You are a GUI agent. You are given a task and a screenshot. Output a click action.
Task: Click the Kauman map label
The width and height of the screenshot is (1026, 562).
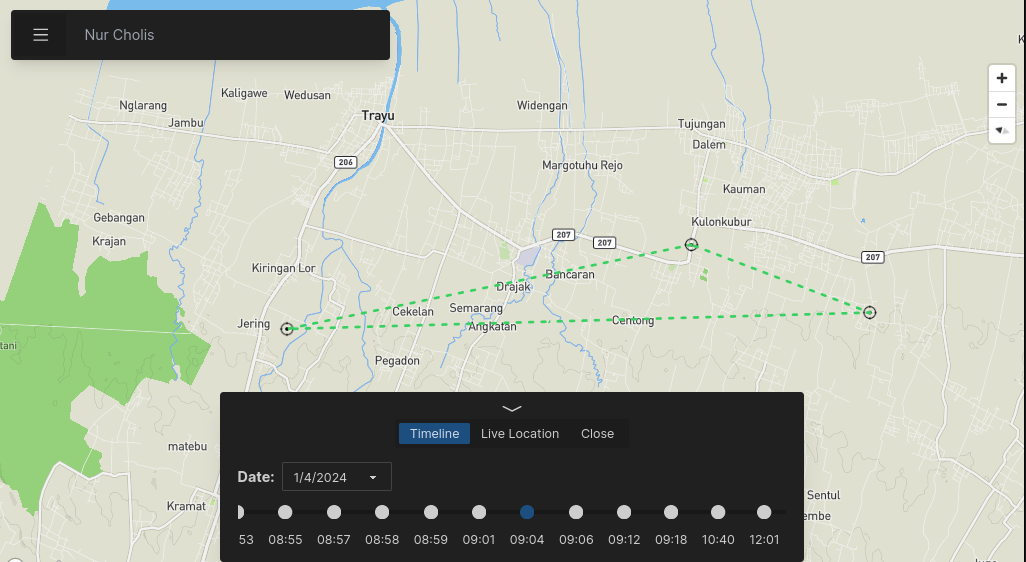(744, 189)
